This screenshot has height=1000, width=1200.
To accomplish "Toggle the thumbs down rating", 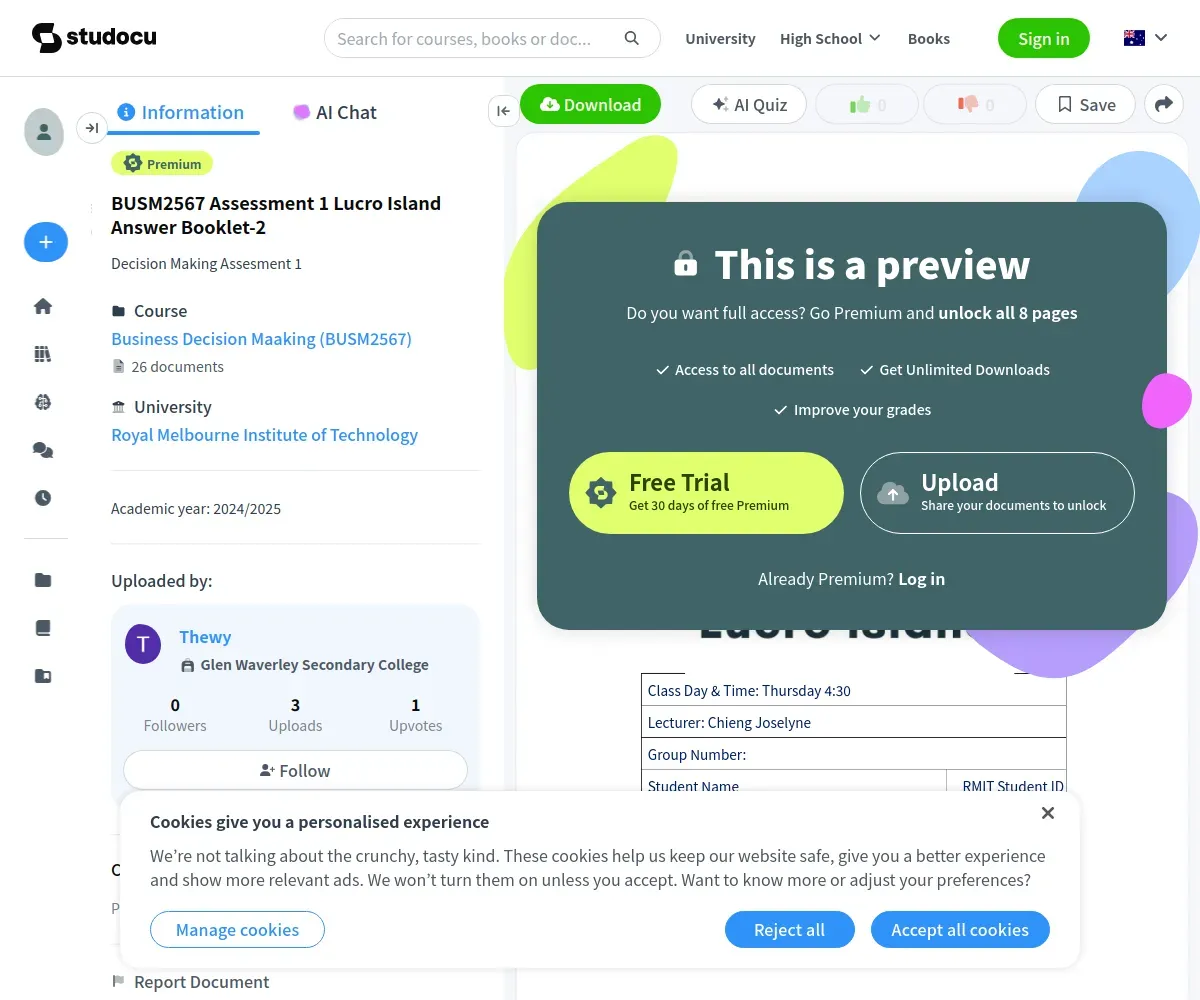I will (x=975, y=104).
